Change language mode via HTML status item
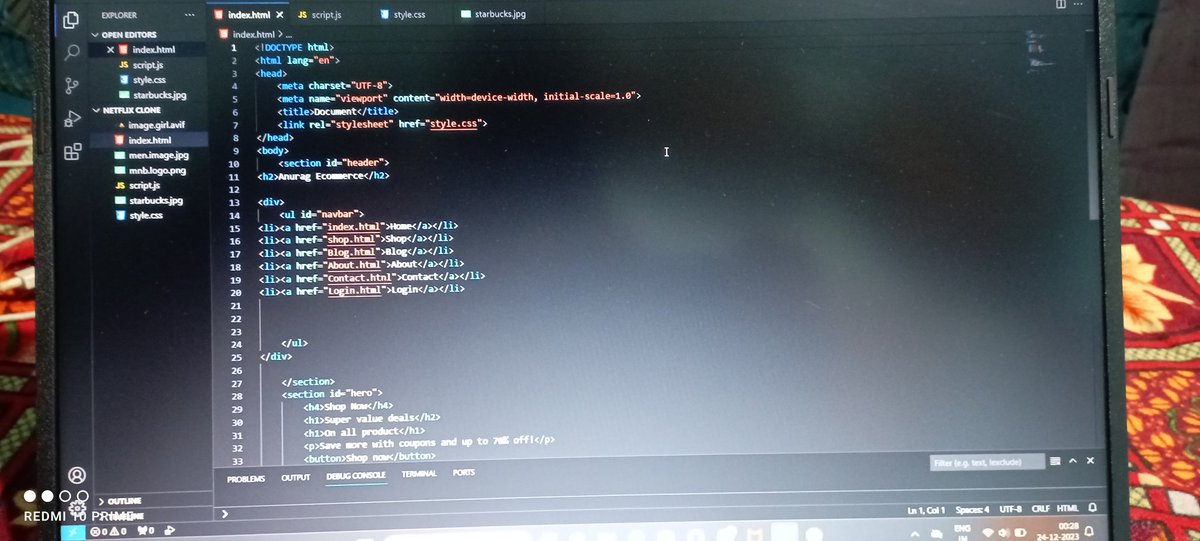This screenshot has height=541, width=1200. (1068, 510)
